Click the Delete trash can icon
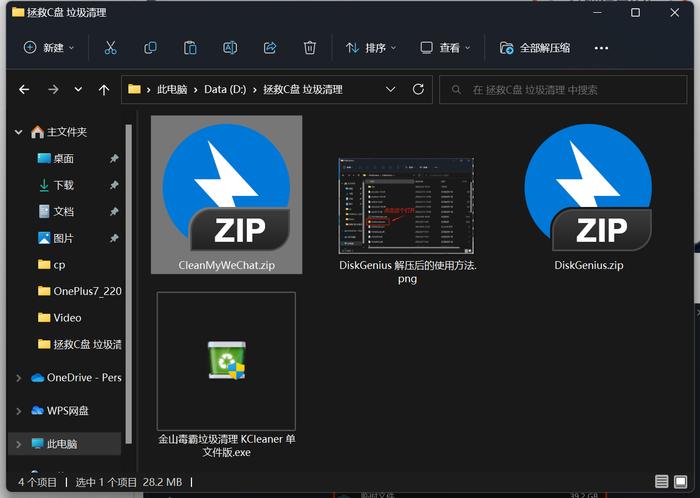Image resolution: width=700 pixels, height=498 pixels. point(309,48)
